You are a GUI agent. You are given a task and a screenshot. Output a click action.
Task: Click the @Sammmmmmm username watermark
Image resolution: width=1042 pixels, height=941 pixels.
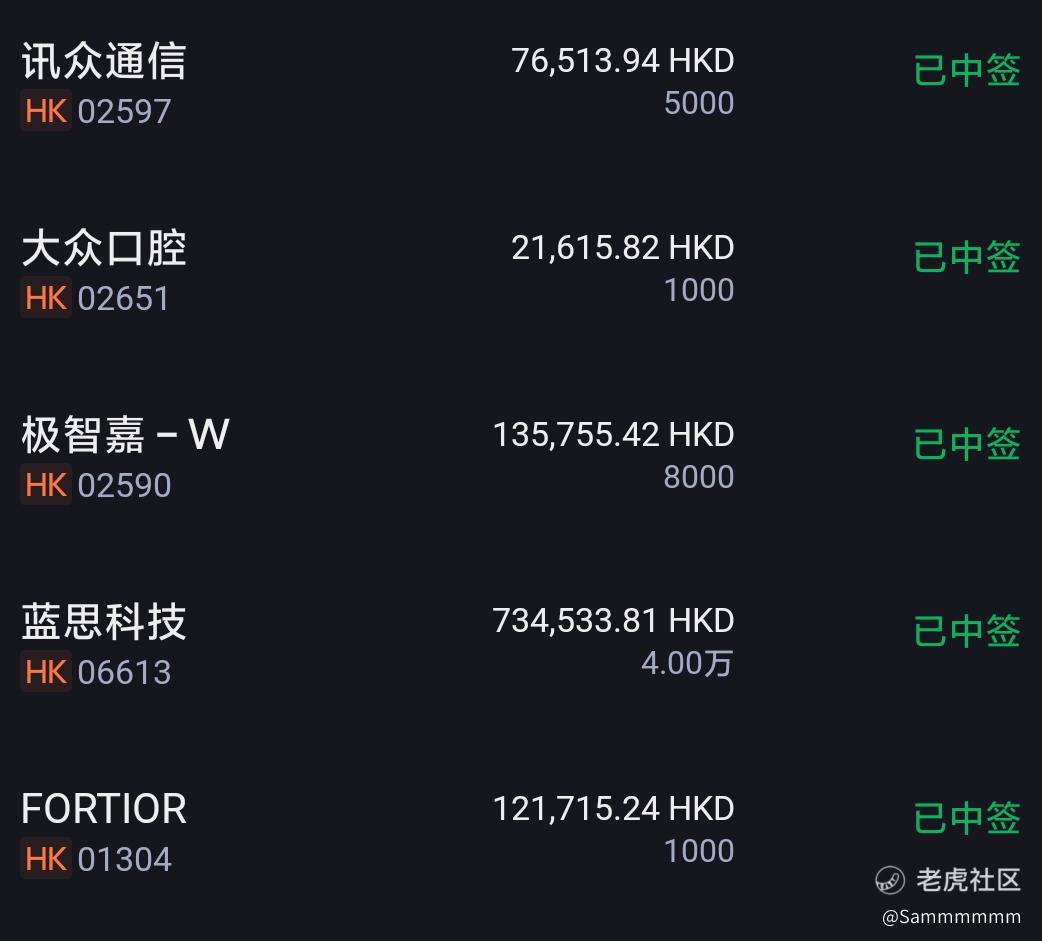tap(951, 917)
